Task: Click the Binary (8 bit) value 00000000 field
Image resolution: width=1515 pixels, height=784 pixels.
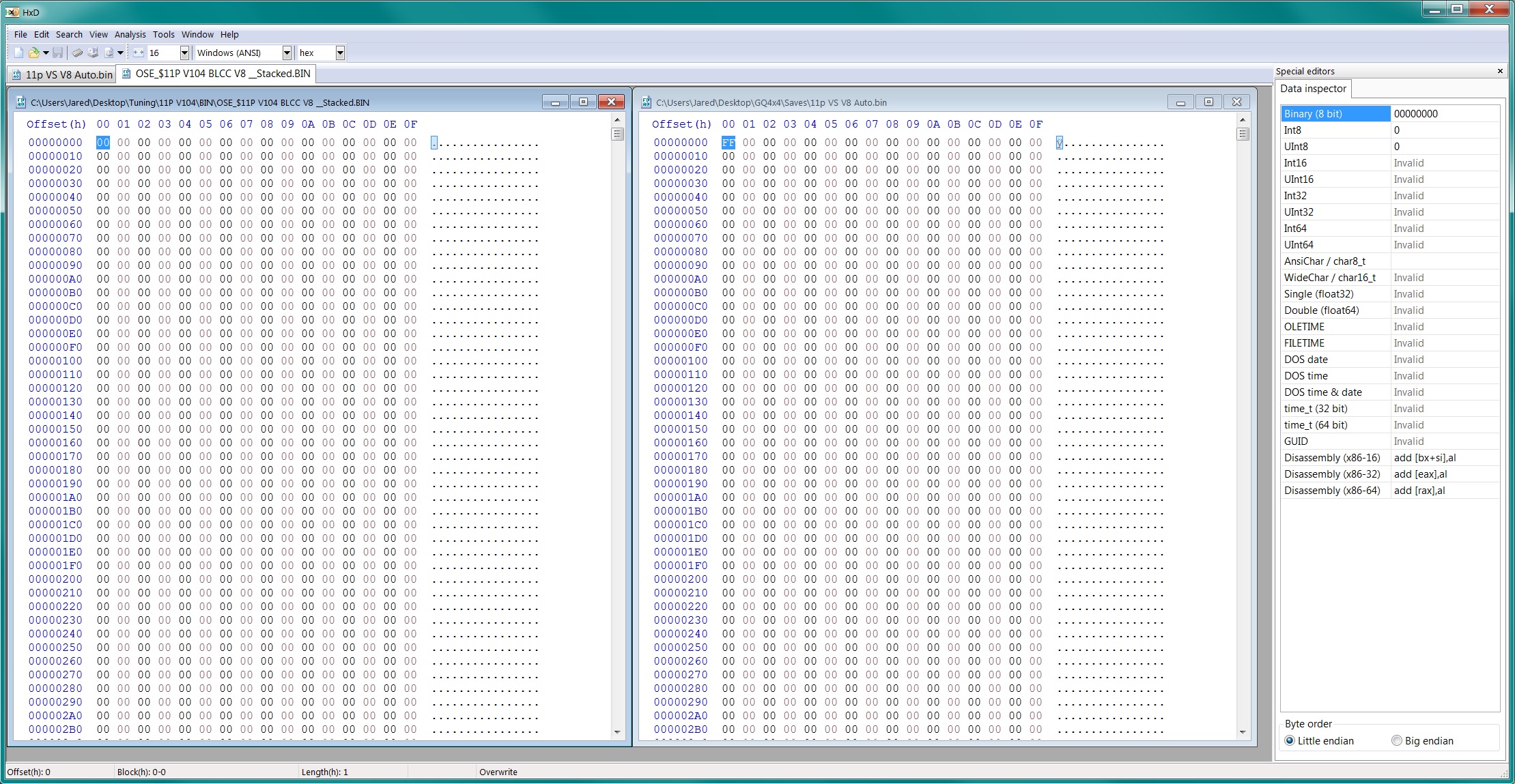Action: coord(1445,114)
